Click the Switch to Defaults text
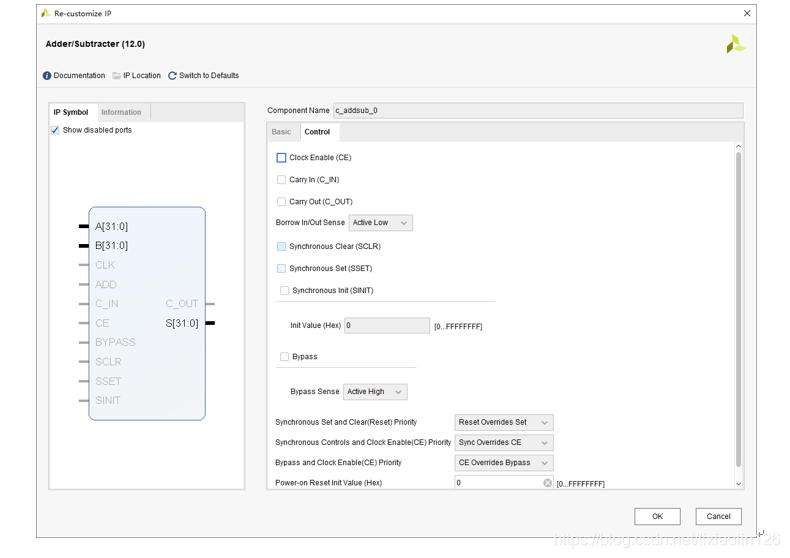Viewport: 790px width, 558px height. [x=209, y=76]
